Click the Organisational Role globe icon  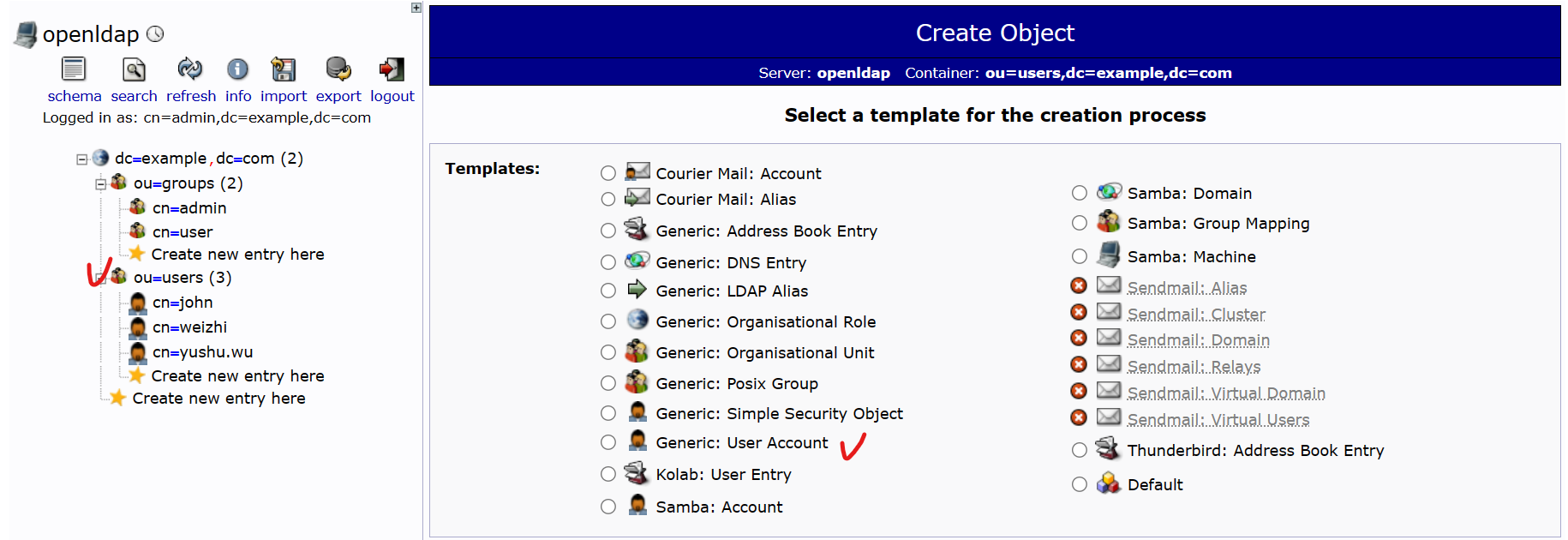pyautogui.click(x=637, y=320)
